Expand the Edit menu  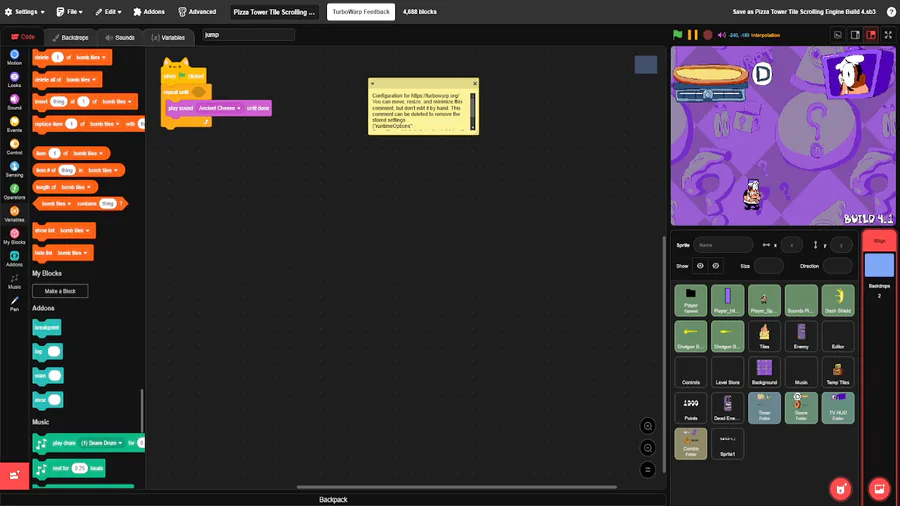click(x=108, y=11)
